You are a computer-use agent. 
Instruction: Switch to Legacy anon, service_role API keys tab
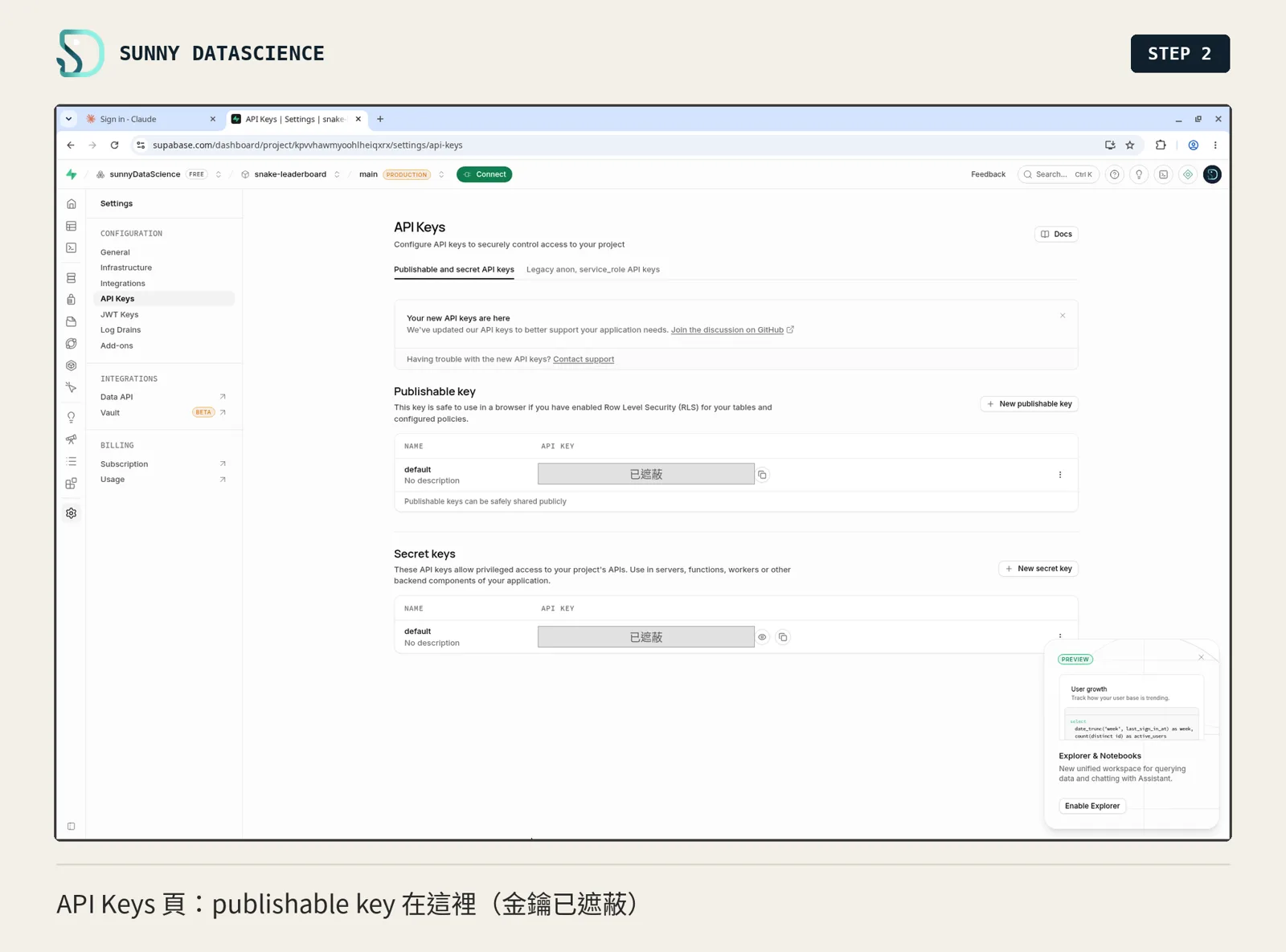[x=593, y=270]
